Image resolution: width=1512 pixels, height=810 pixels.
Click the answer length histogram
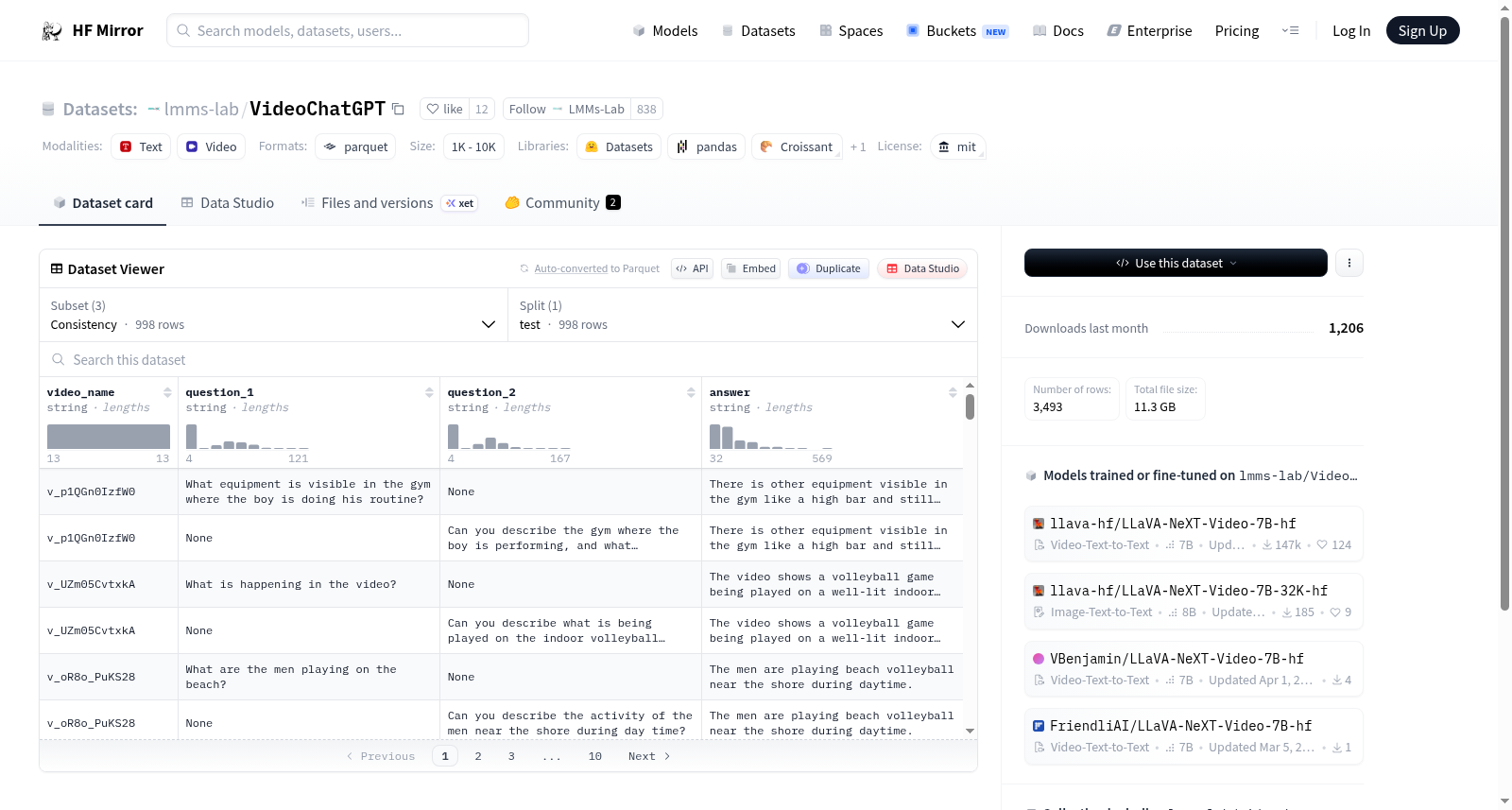click(771, 437)
